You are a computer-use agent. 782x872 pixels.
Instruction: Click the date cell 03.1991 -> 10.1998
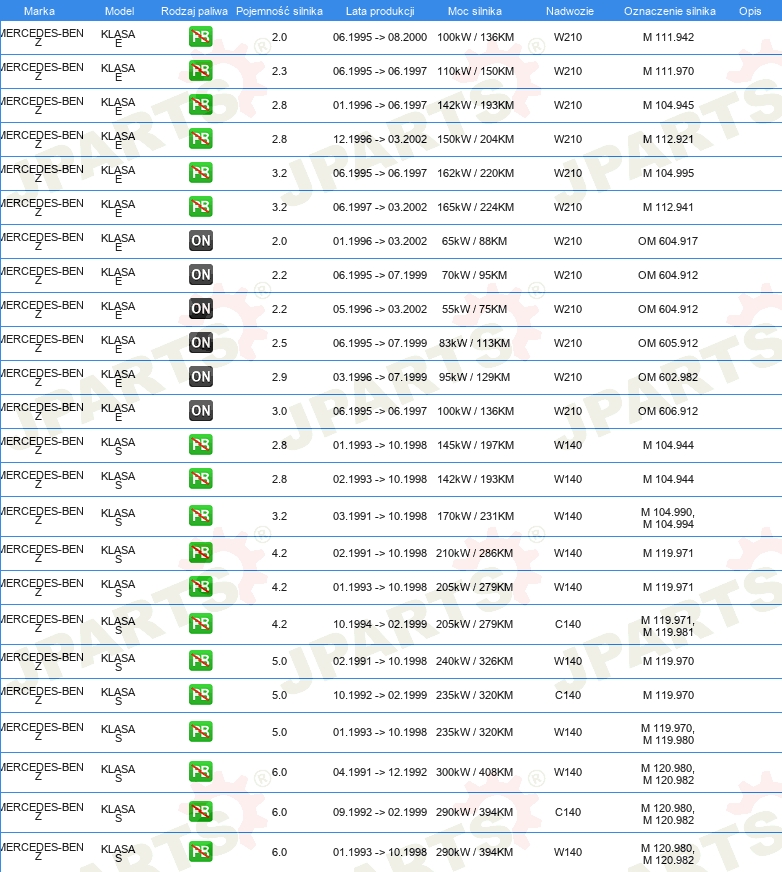click(x=380, y=516)
